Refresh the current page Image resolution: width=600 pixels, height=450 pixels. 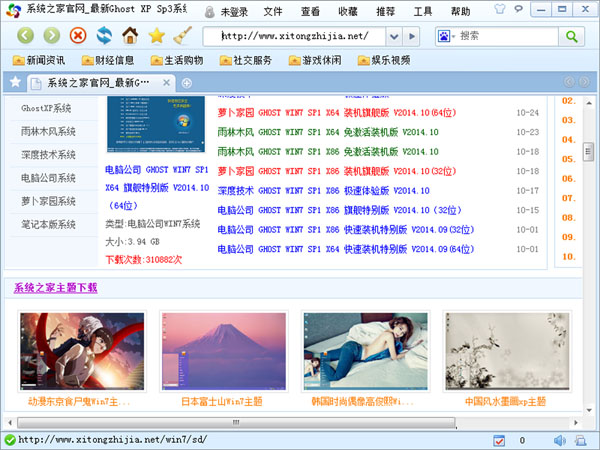104,36
